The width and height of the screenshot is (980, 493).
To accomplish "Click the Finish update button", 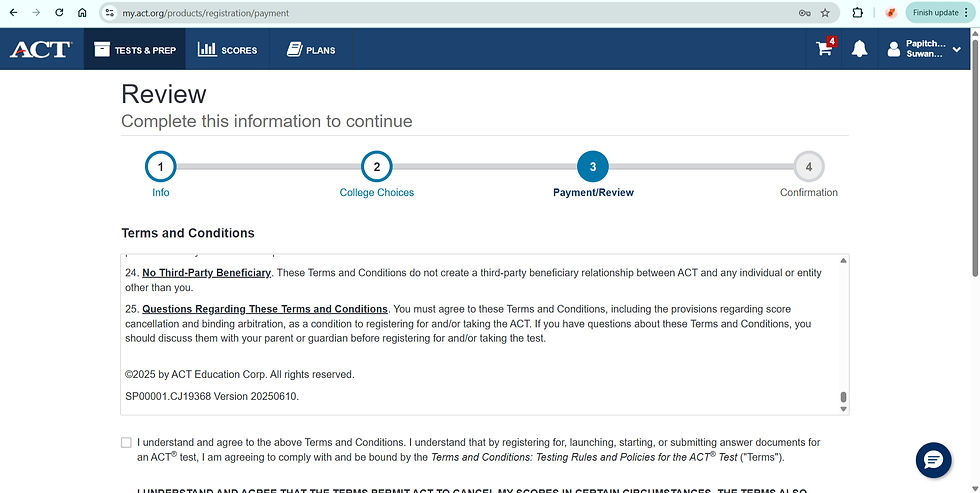I will pos(941,12).
